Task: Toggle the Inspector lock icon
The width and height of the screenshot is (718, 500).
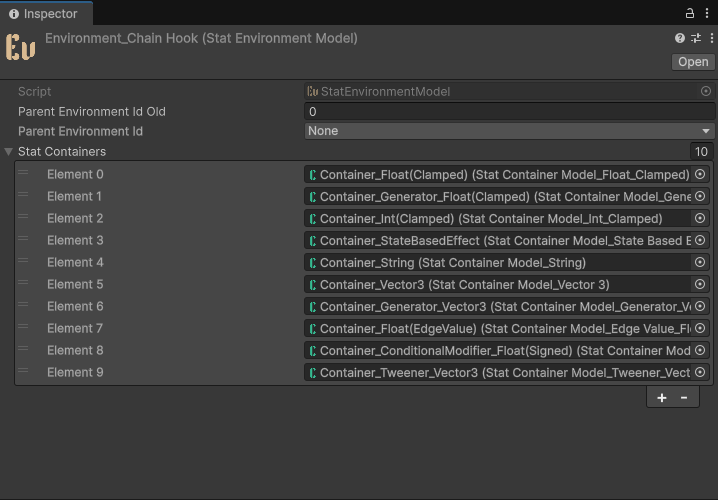Action: (690, 13)
